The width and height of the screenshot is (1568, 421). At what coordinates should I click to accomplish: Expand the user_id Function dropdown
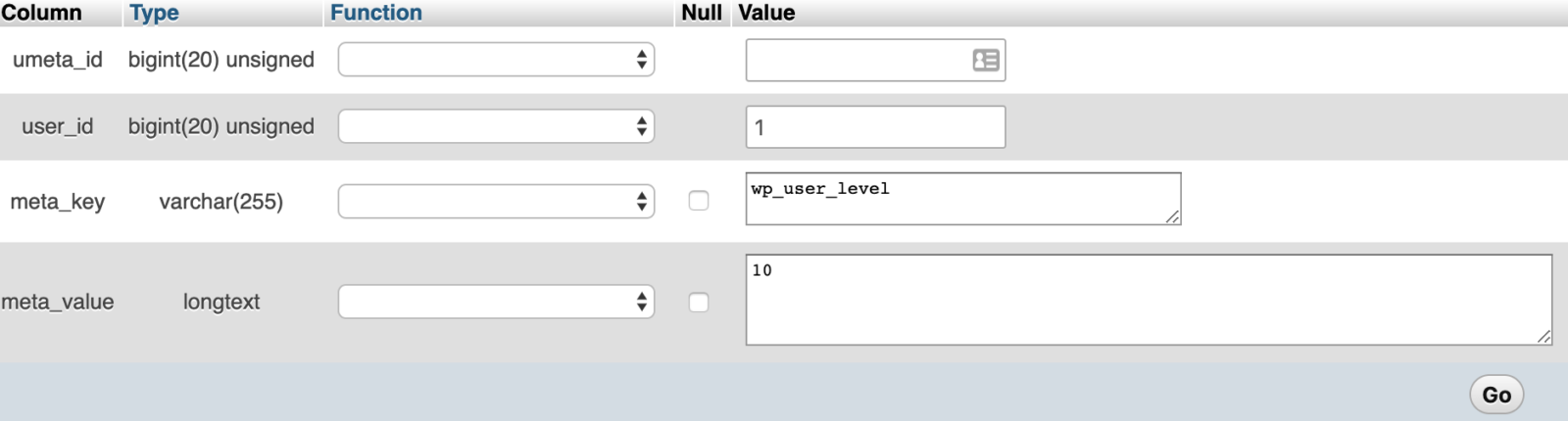[x=496, y=126]
